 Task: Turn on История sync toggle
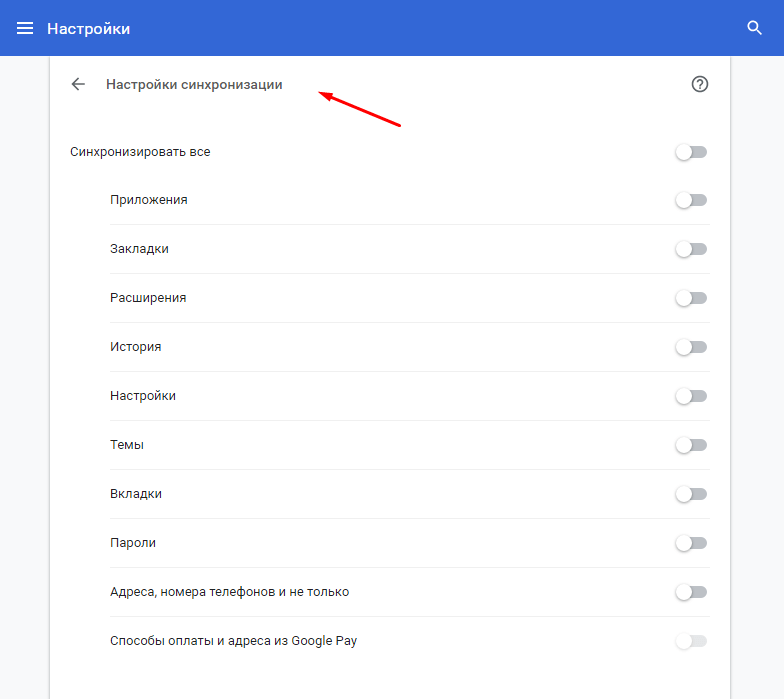(x=691, y=347)
